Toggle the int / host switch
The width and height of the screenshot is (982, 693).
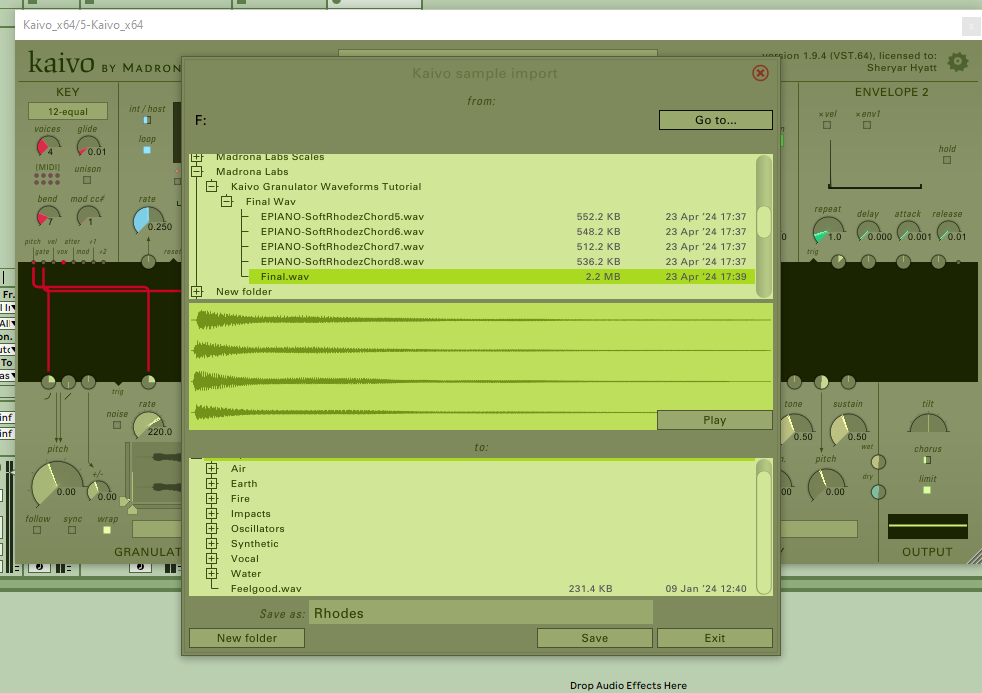[x=147, y=120]
